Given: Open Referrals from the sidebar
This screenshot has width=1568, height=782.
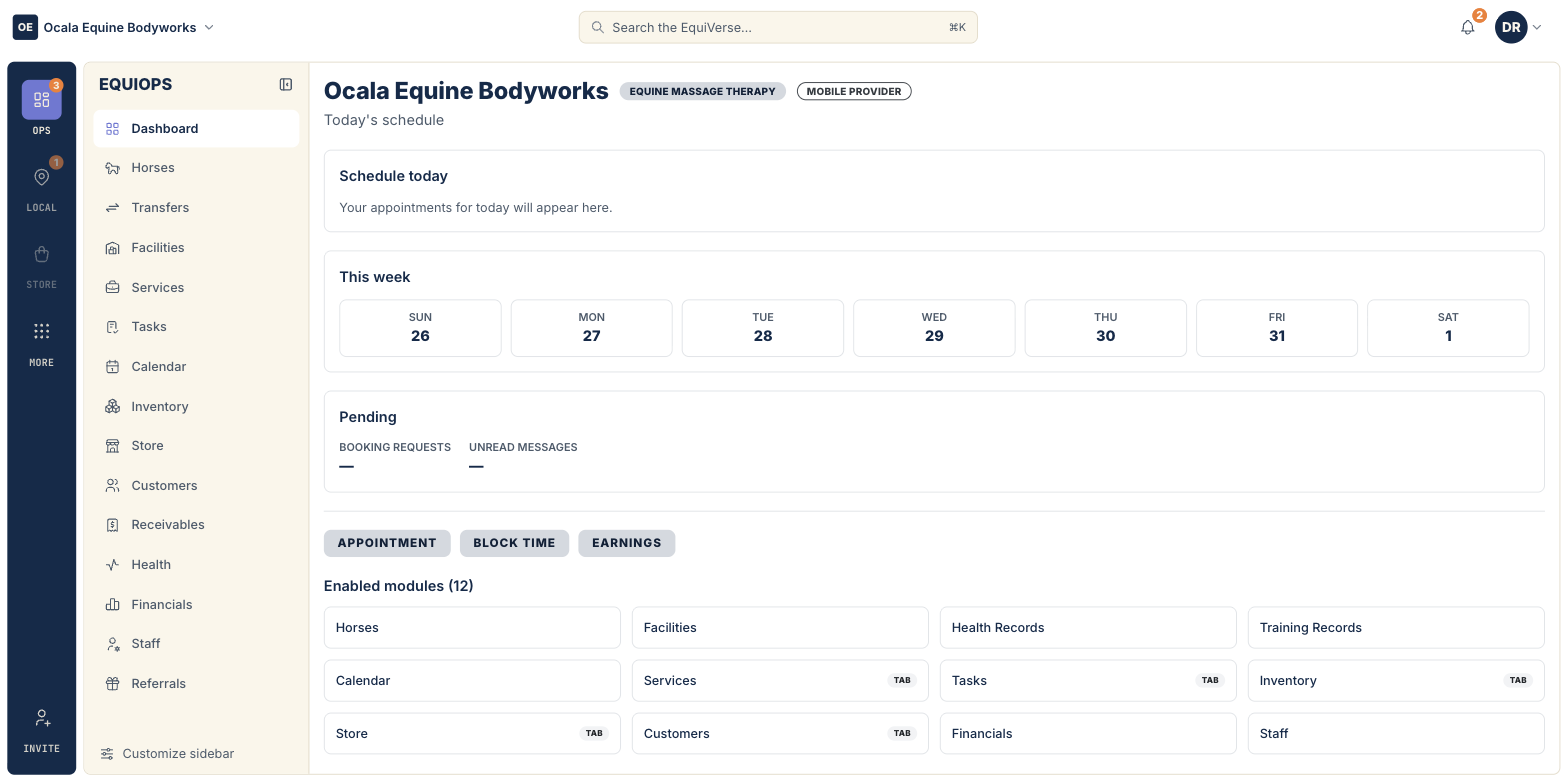Looking at the screenshot, I should pos(196,684).
